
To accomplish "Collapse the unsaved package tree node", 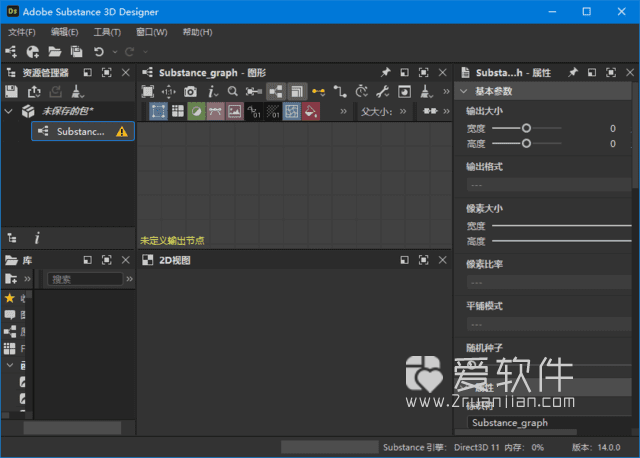I will pos(9,111).
